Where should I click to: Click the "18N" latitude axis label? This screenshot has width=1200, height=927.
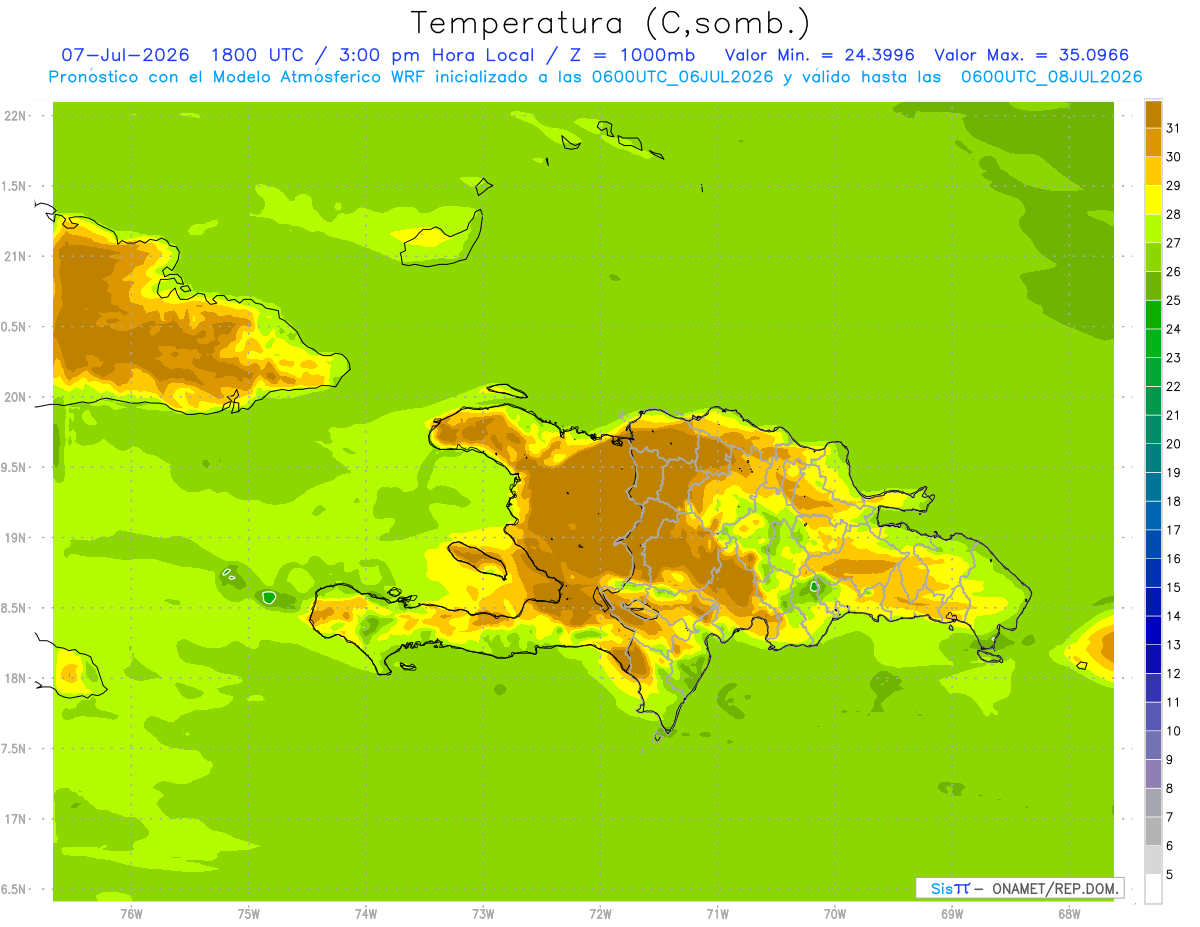pyautogui.click(x=15, y=678)
